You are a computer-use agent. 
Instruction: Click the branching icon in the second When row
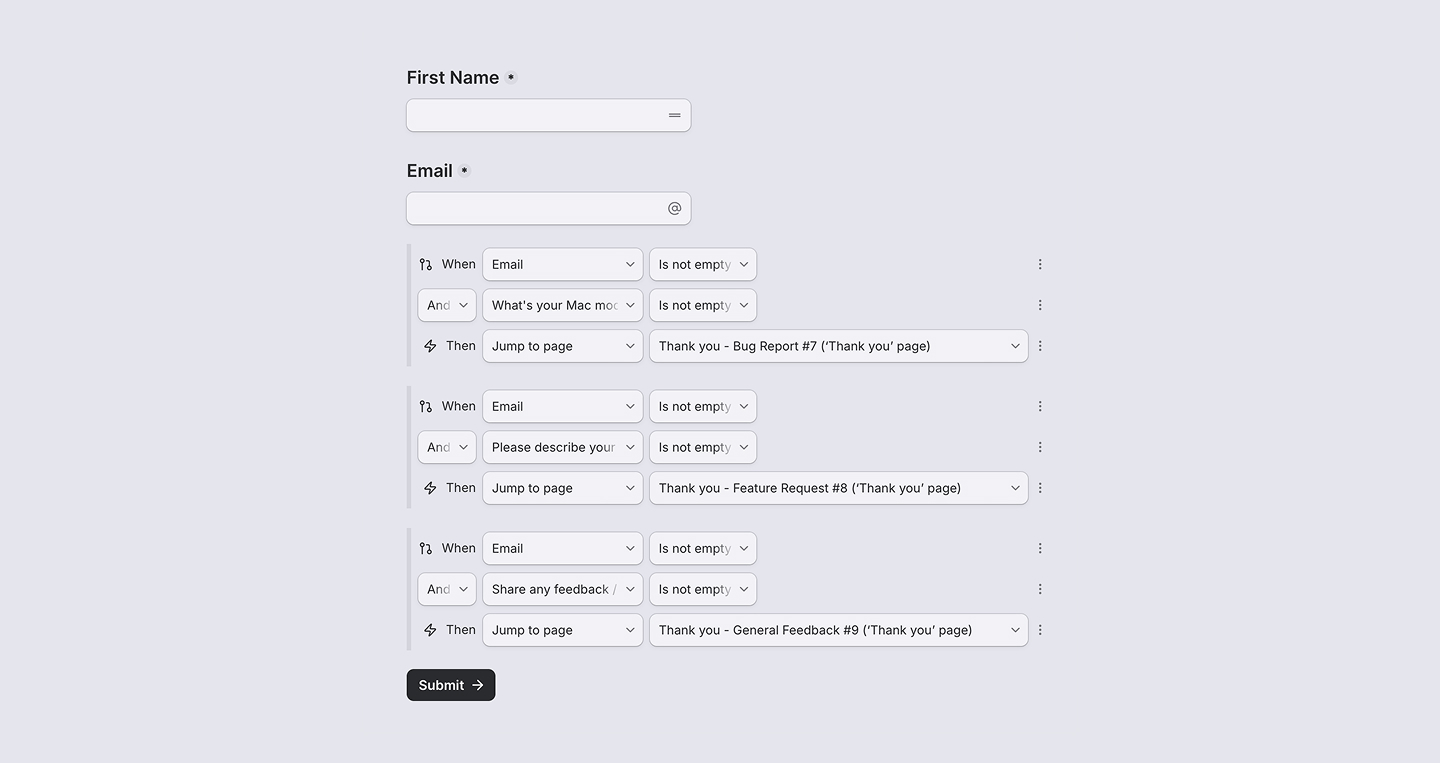click(426, 406)
